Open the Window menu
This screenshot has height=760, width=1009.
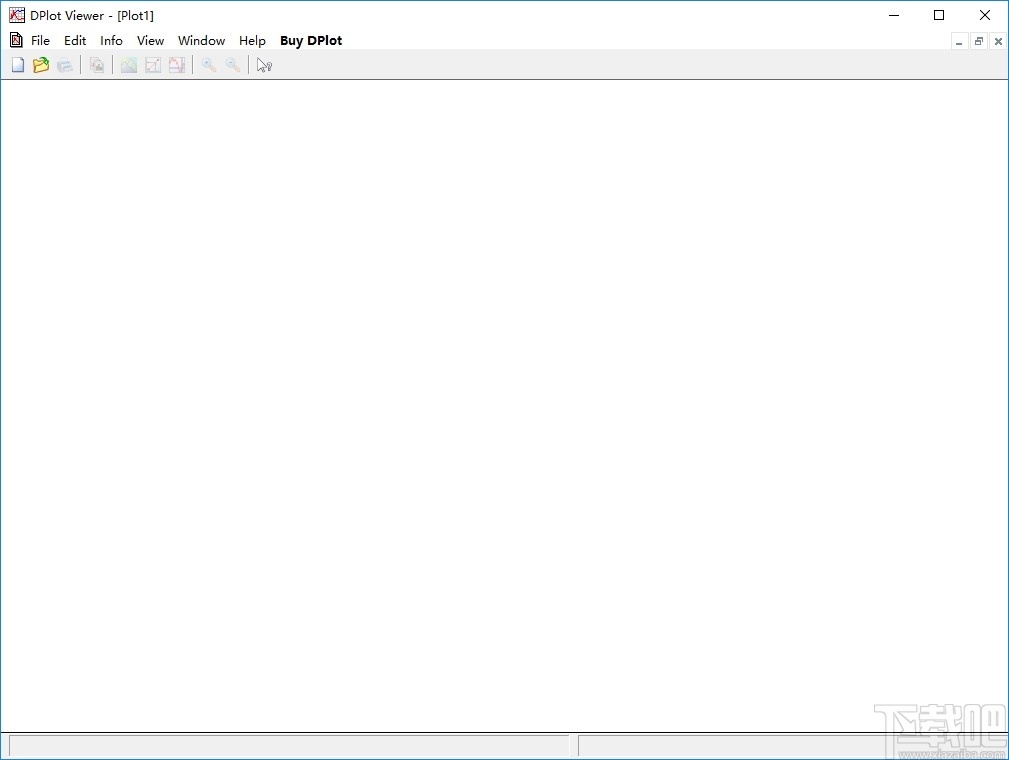[201, 40]
